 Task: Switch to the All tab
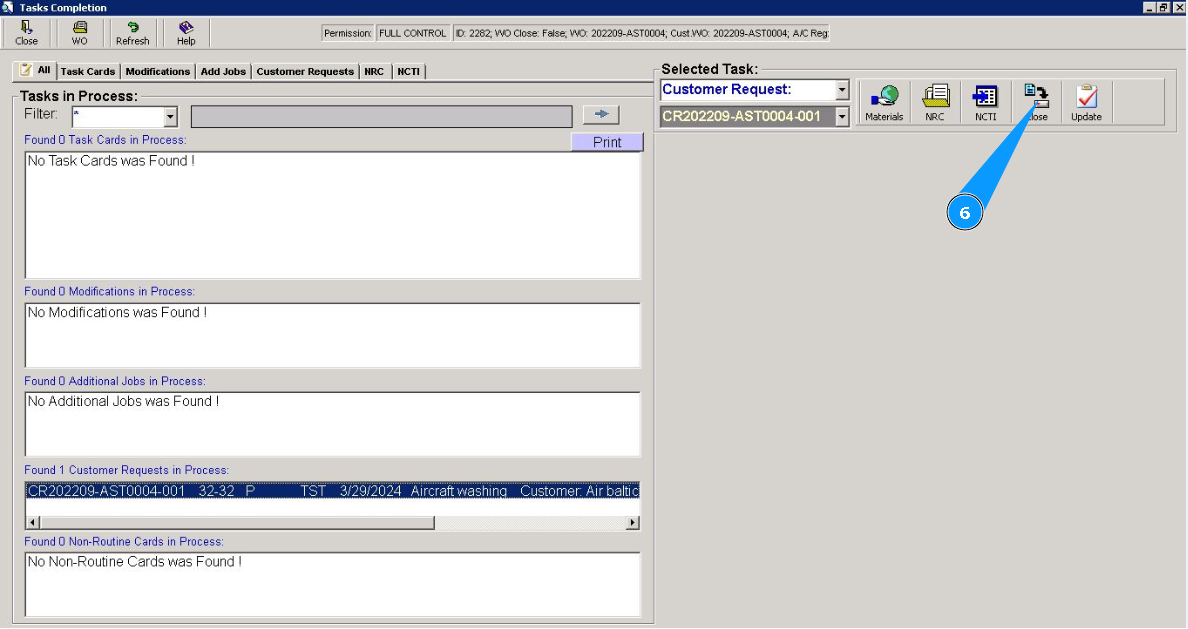pyautogui.click(x=36, y=70)
